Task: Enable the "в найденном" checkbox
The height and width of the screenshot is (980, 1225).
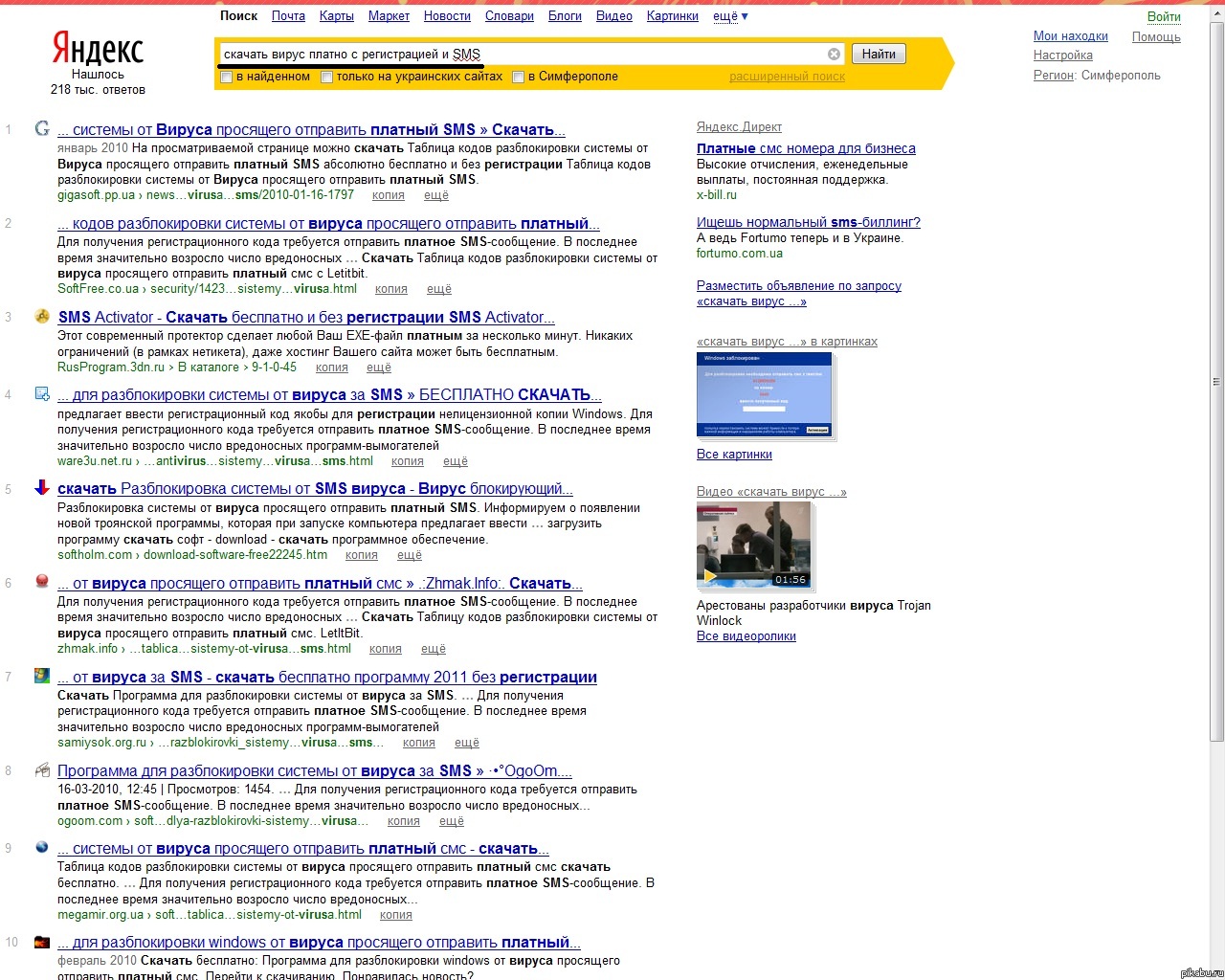Action: (x=227, y=78)
